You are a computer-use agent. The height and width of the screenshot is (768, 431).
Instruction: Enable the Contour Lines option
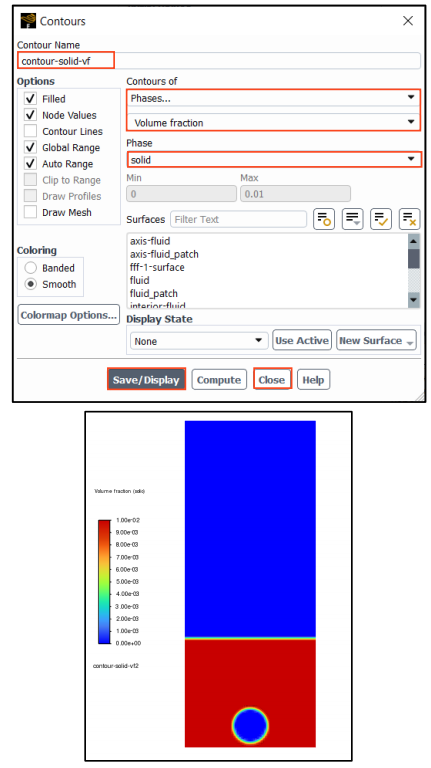coord(30,131)
